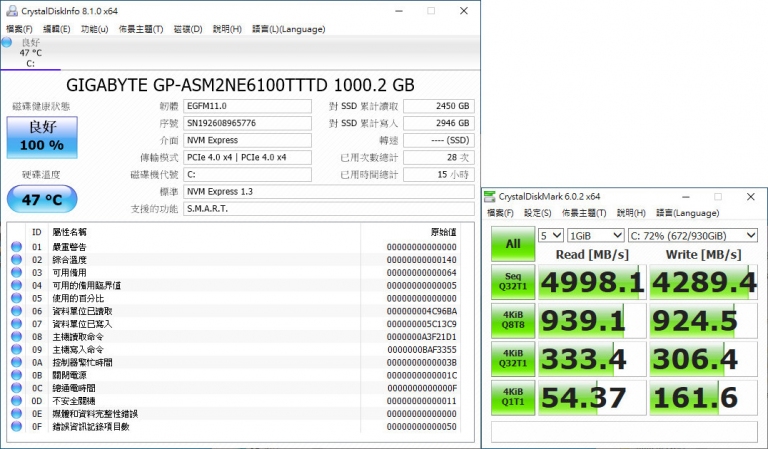Screen dimensions: 768x449
Task: Click the 4KiB Q1T1 write result 161.6
Action: pyautogui.click(x=703, y=398)
